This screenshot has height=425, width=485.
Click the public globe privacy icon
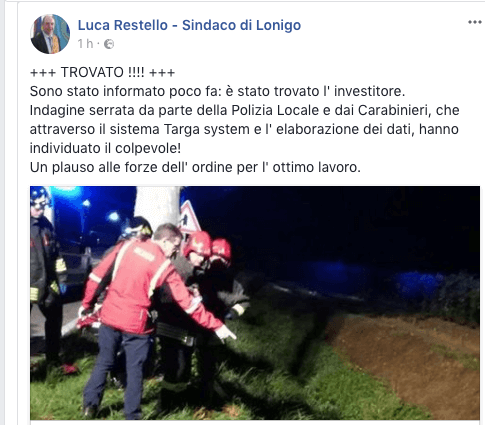(x=109, y=44)
